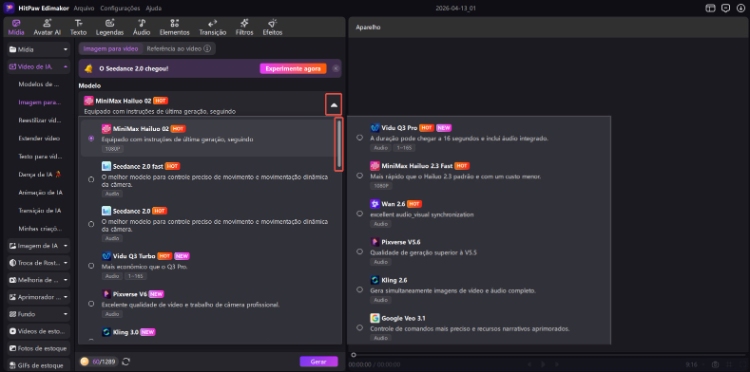Open Reestilizar vídeo sidebar item
Viewport: 750px width, 372px height.
click(40, 120)
